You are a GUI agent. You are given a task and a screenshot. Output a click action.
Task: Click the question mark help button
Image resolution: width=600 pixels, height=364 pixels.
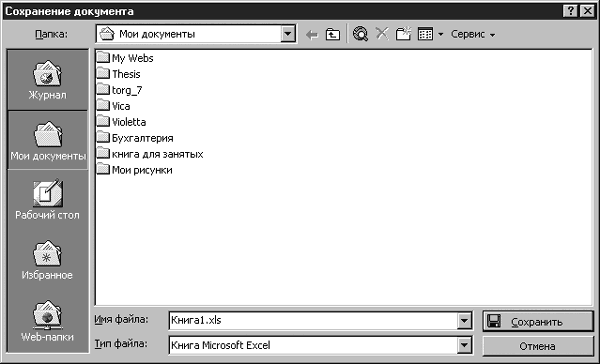(x=570, y=11)
